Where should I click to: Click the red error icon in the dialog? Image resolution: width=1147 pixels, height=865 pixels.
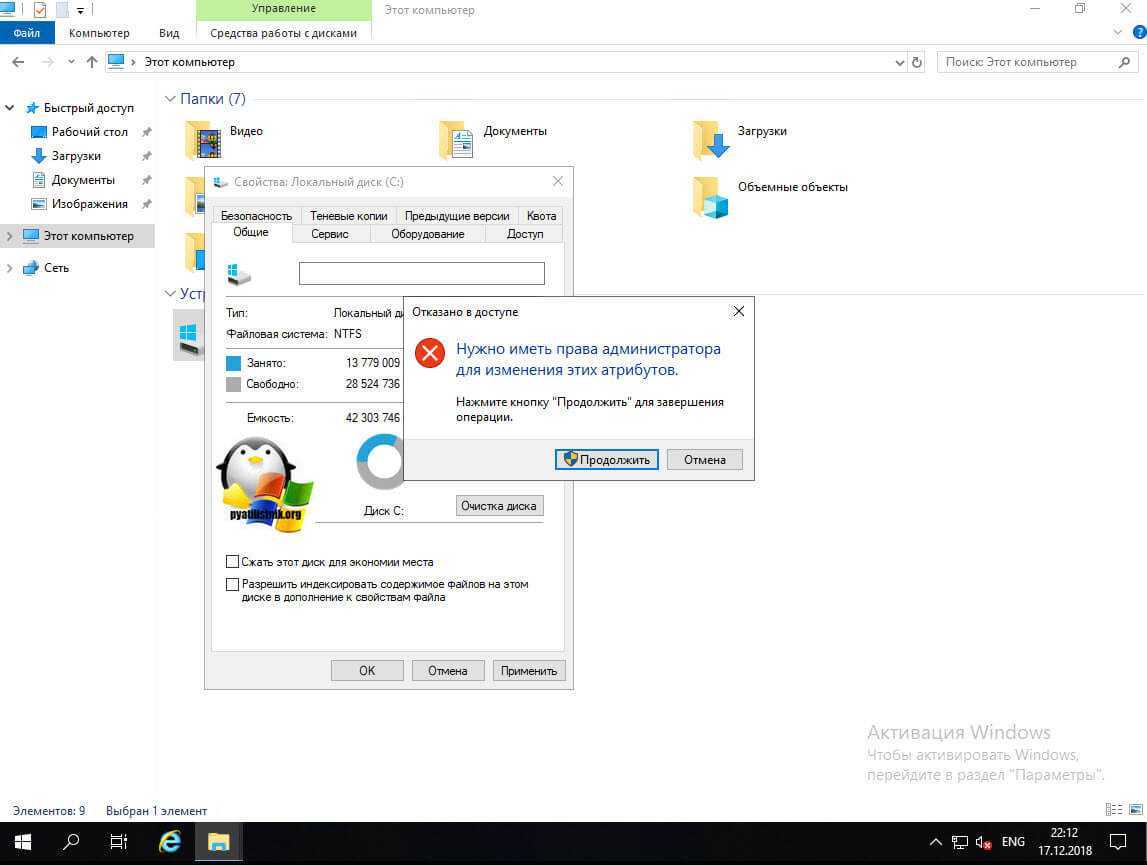click(430, 353)
